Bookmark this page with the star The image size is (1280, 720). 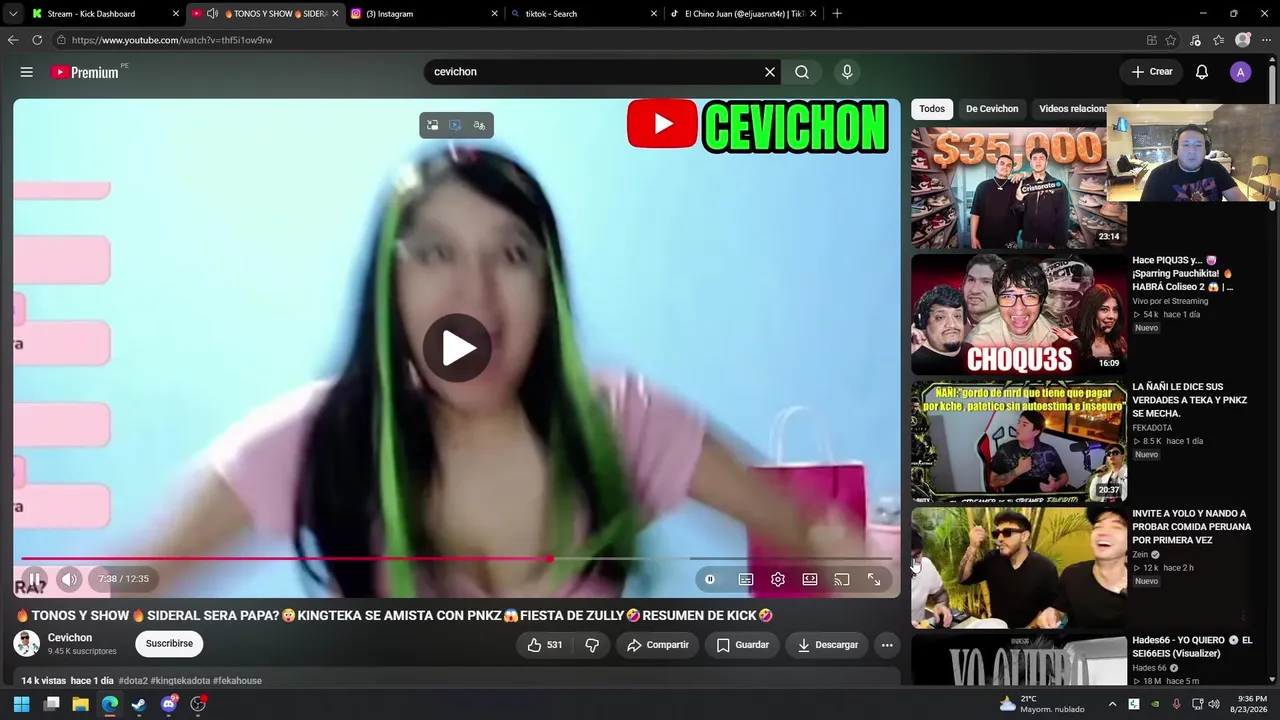1171,40
